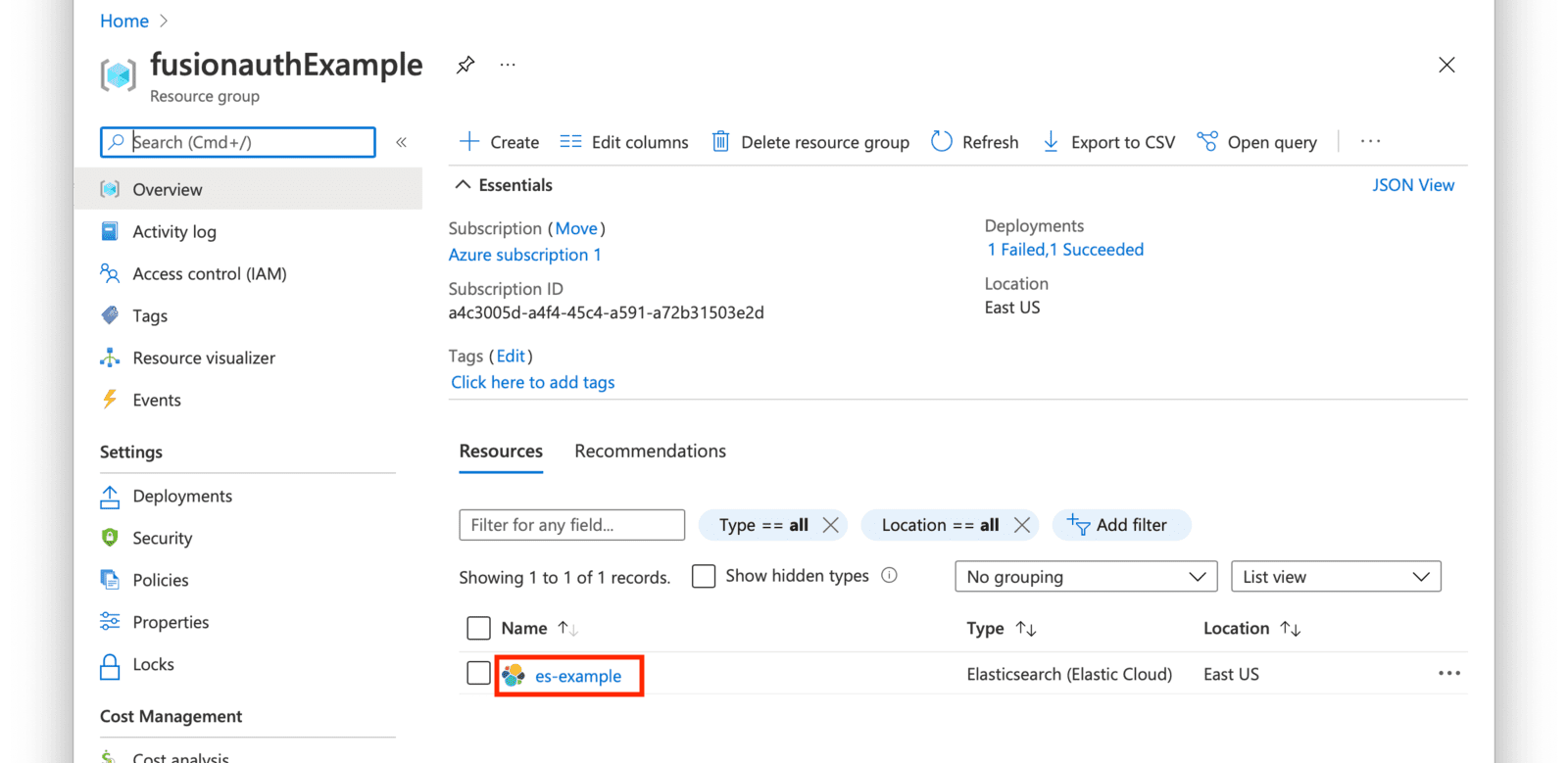Image resolution: width=1568 pixels, height=763 pixels.
Task: Open the toolbar overflow ellipsis menu
Action: click(x=1370, y=142)
